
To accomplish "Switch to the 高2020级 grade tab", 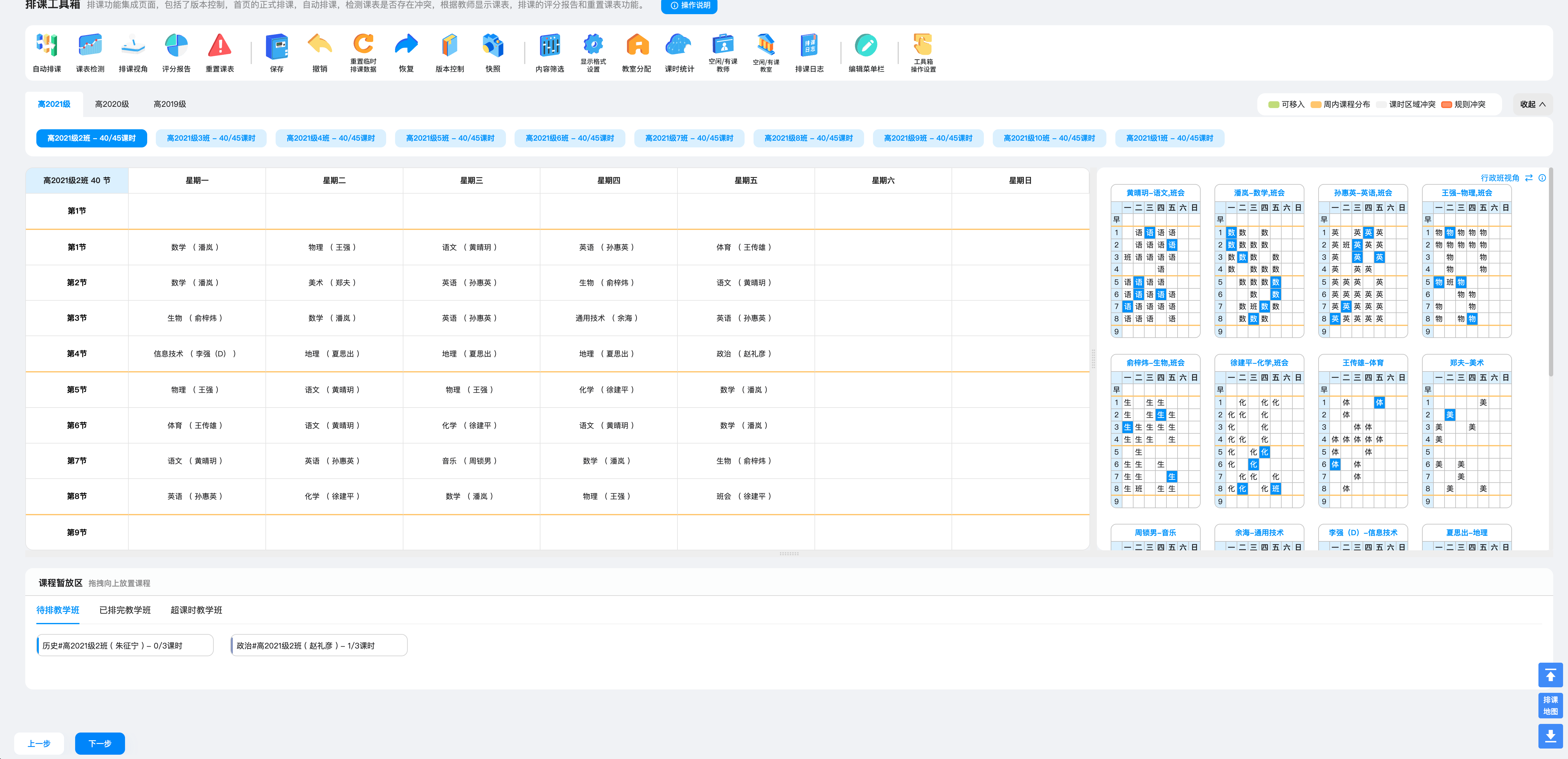I will pos(112,104).
